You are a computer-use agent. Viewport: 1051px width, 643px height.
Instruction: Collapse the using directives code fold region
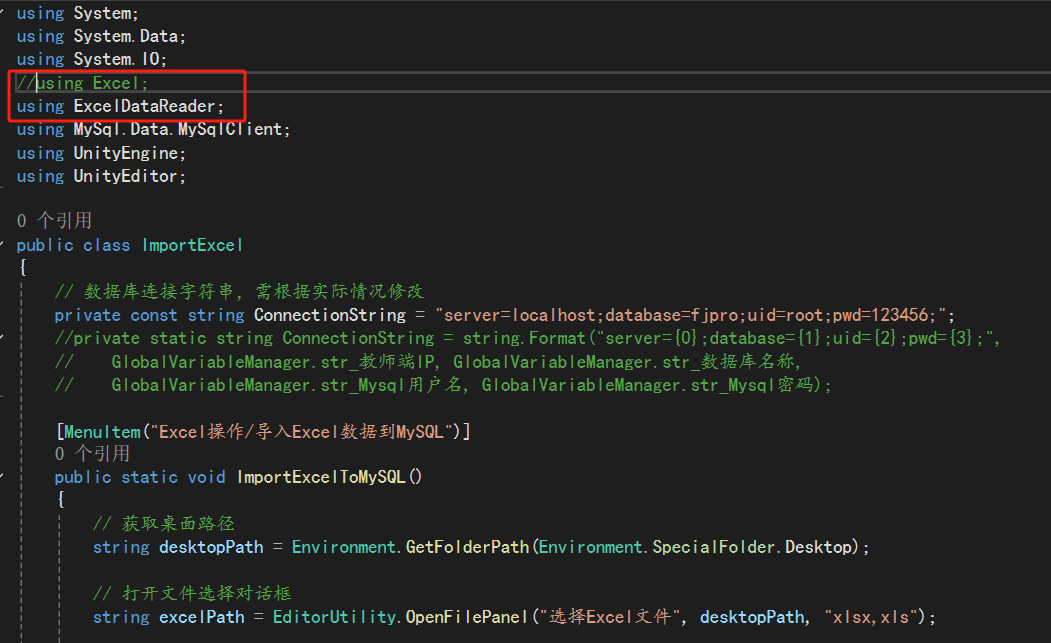coord(5,12)
